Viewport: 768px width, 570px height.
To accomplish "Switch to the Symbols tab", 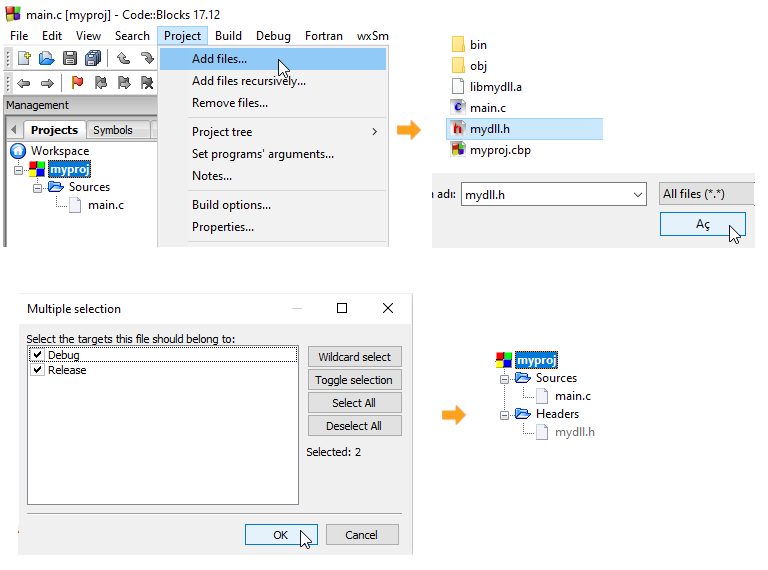I will click(x=113, y=130).
